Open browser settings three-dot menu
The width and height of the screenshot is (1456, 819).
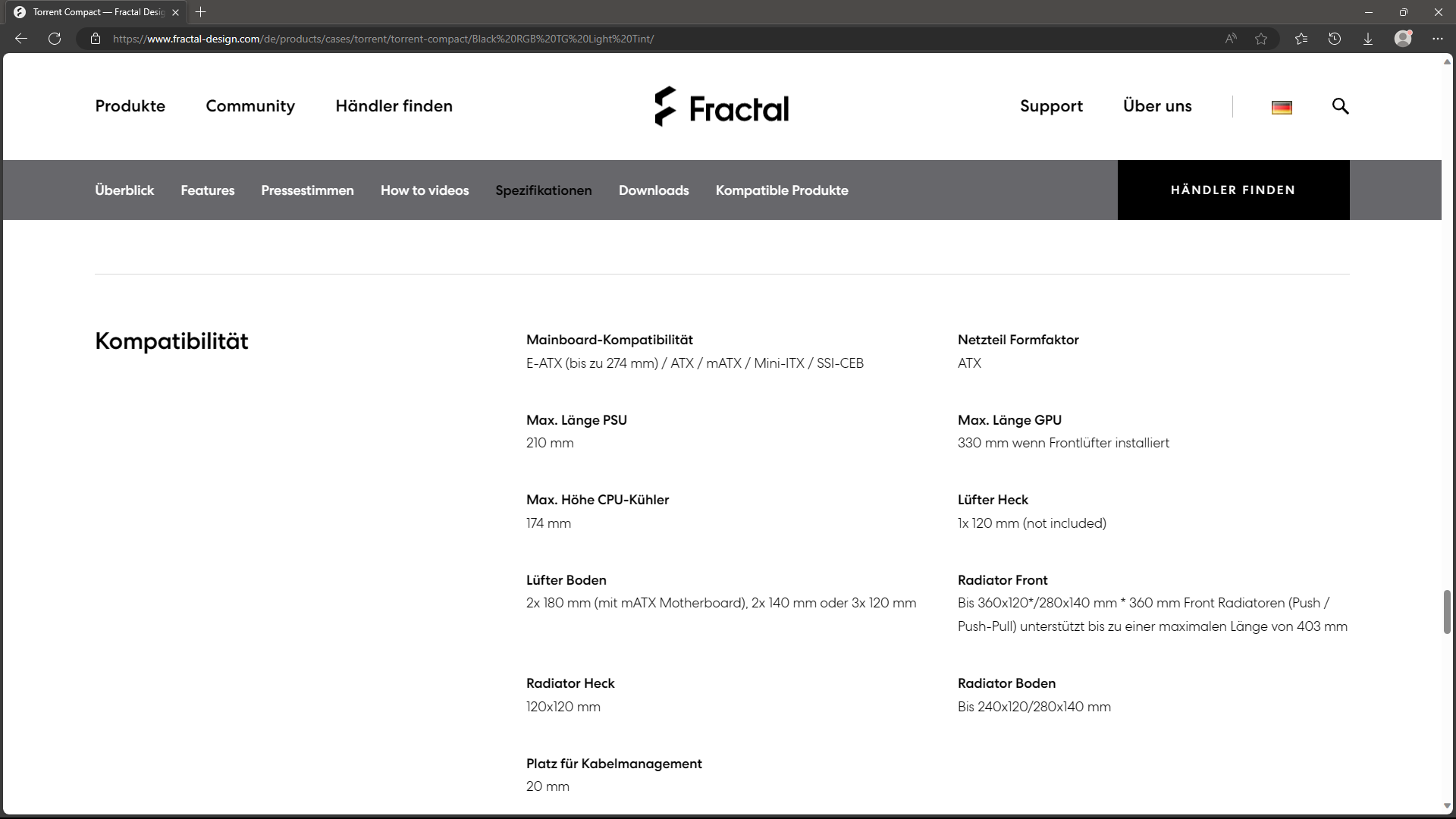click(x=1438, y=39)
